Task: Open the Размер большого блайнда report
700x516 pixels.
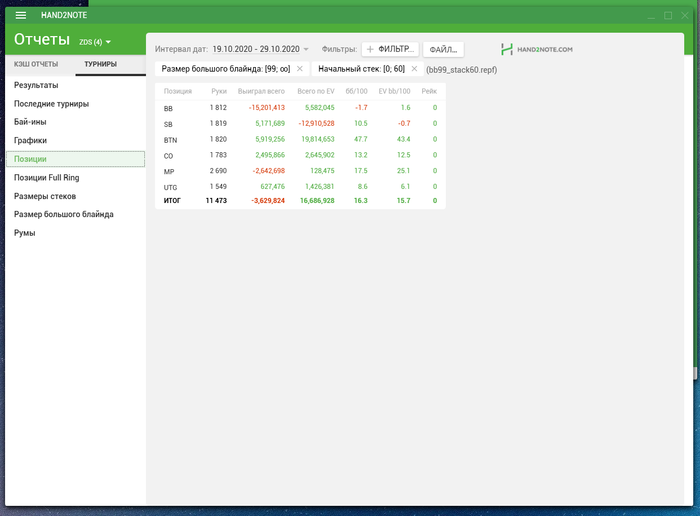Action: tap(75, 214)
